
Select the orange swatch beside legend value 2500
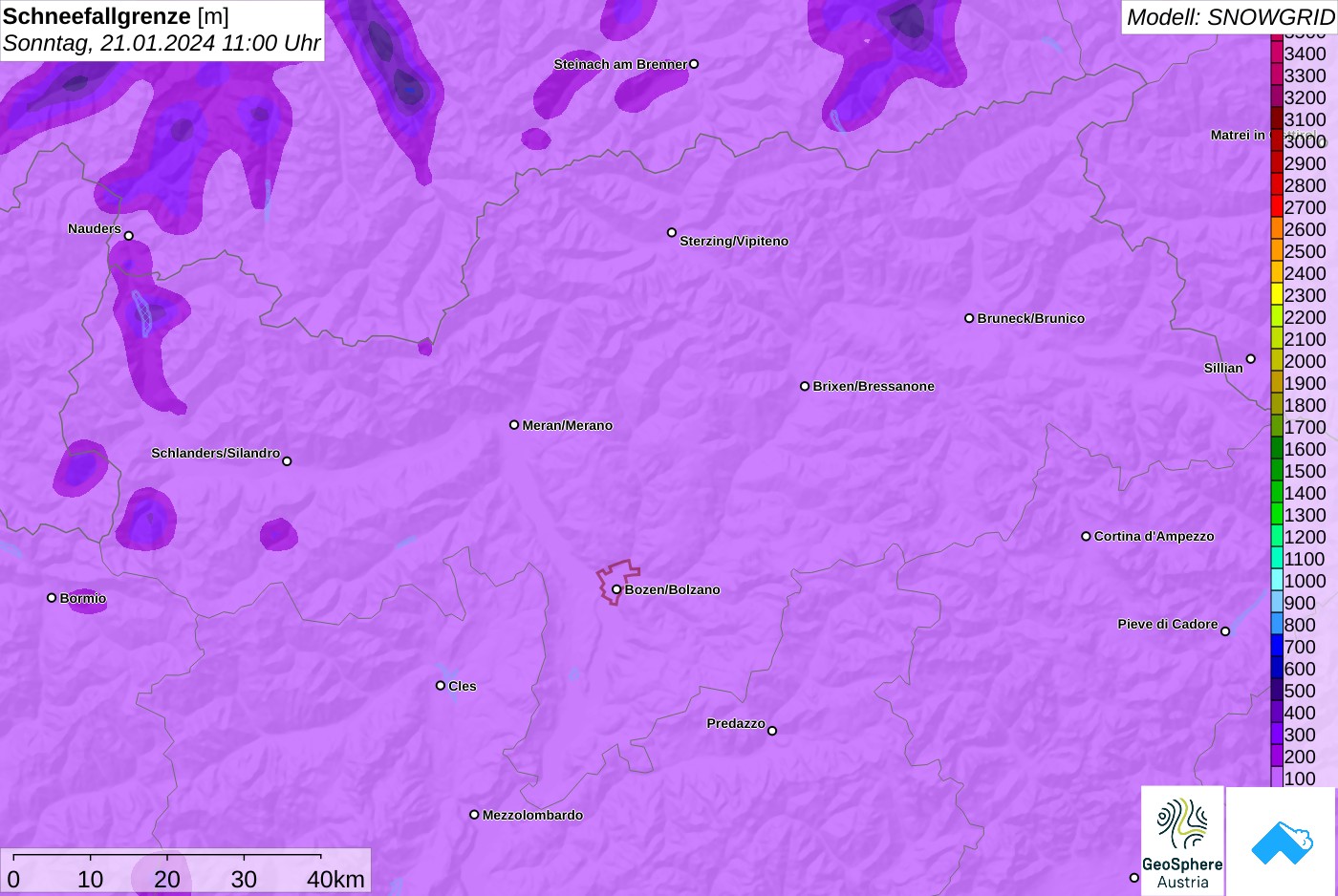coord(1277,250)
